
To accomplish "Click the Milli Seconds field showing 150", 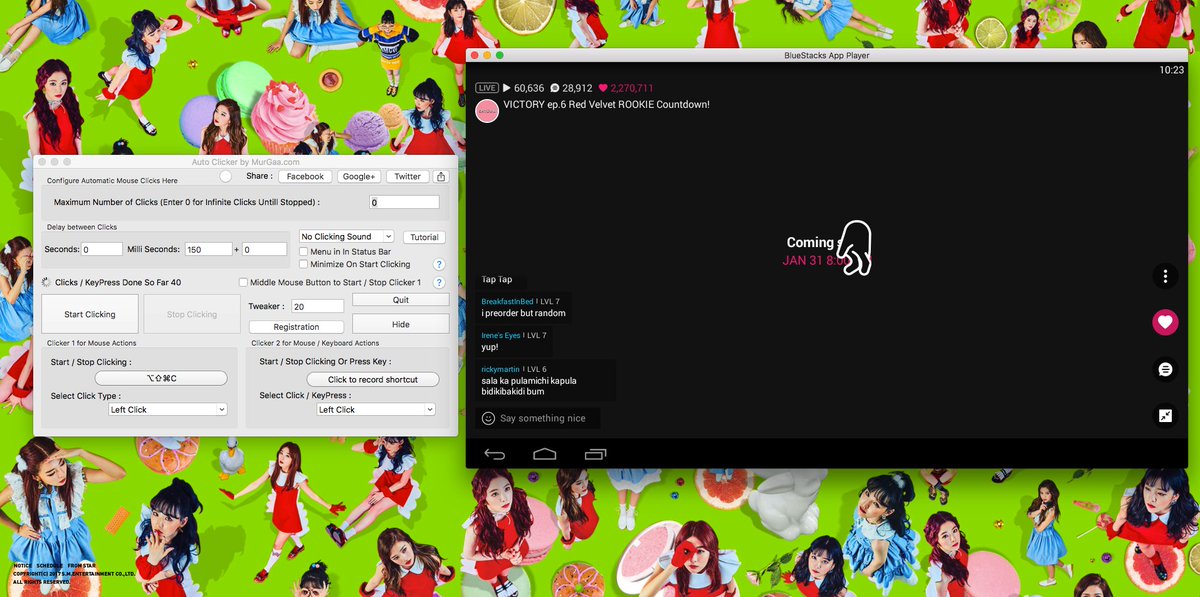I will [208, 249].
